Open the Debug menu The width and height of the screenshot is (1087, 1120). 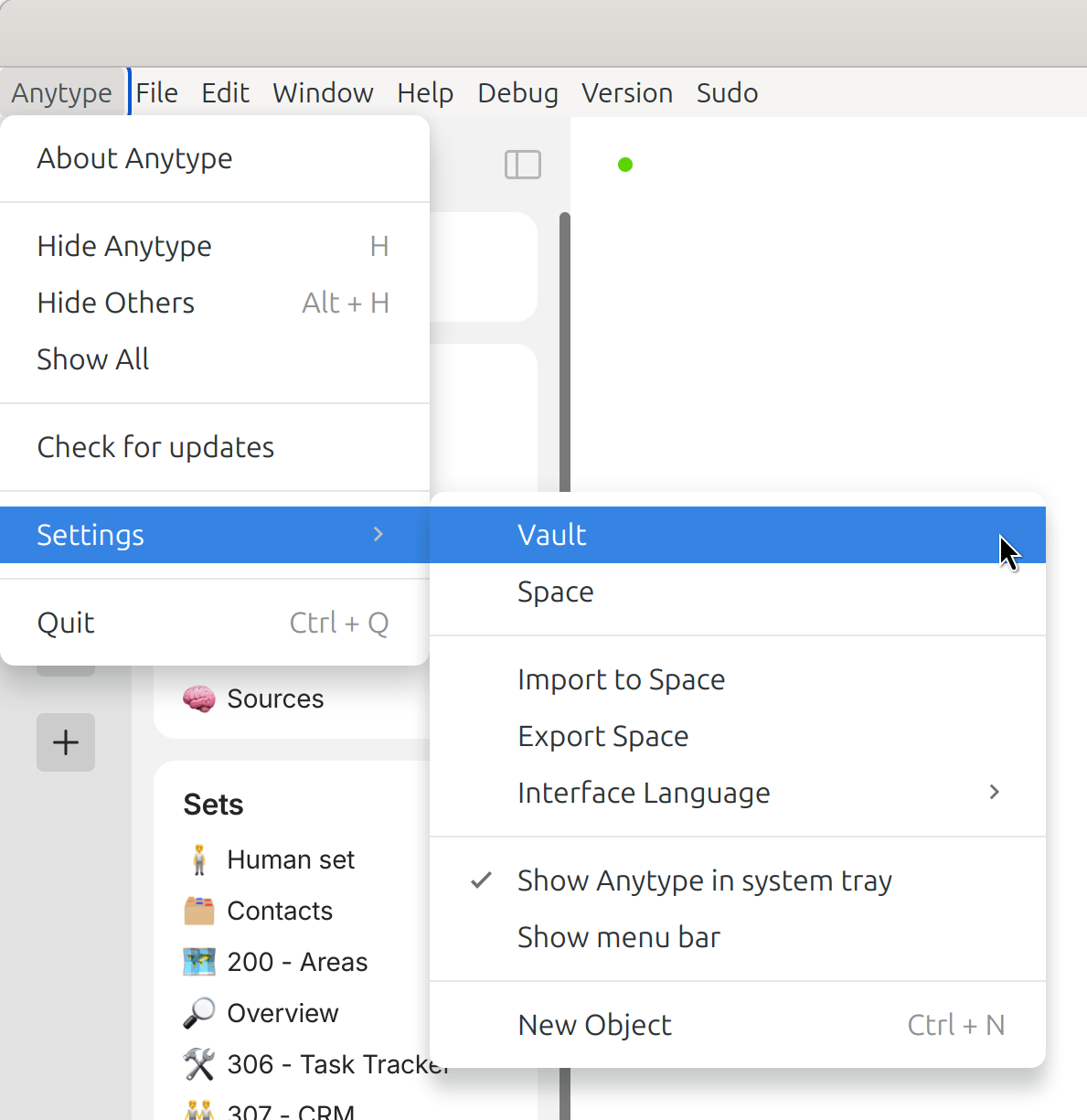point(517,92)
